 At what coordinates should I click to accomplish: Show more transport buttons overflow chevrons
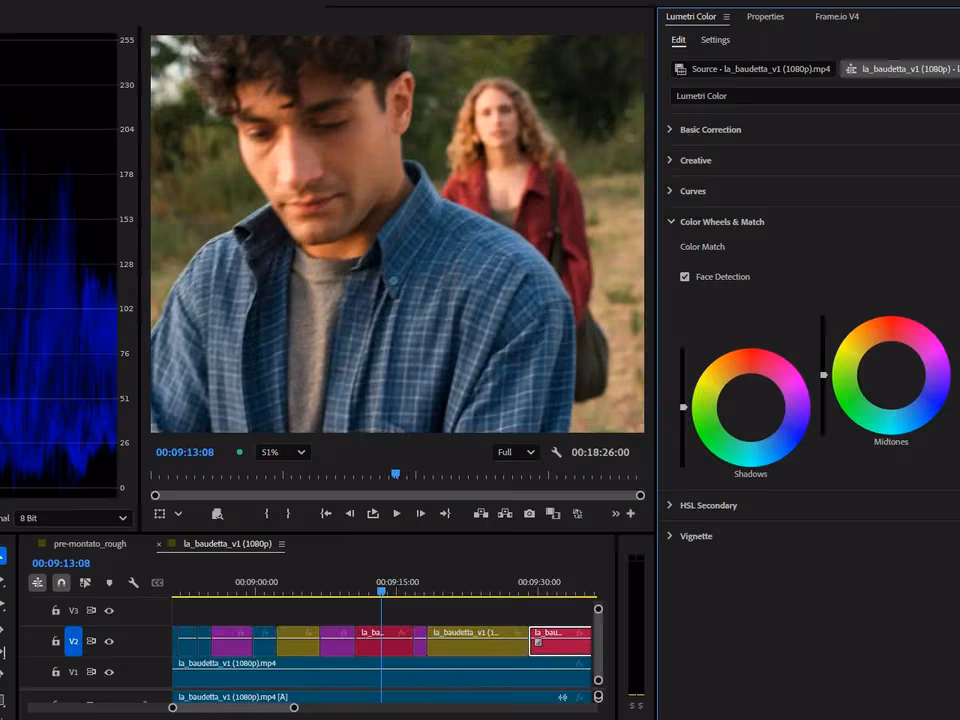(615, 514)
